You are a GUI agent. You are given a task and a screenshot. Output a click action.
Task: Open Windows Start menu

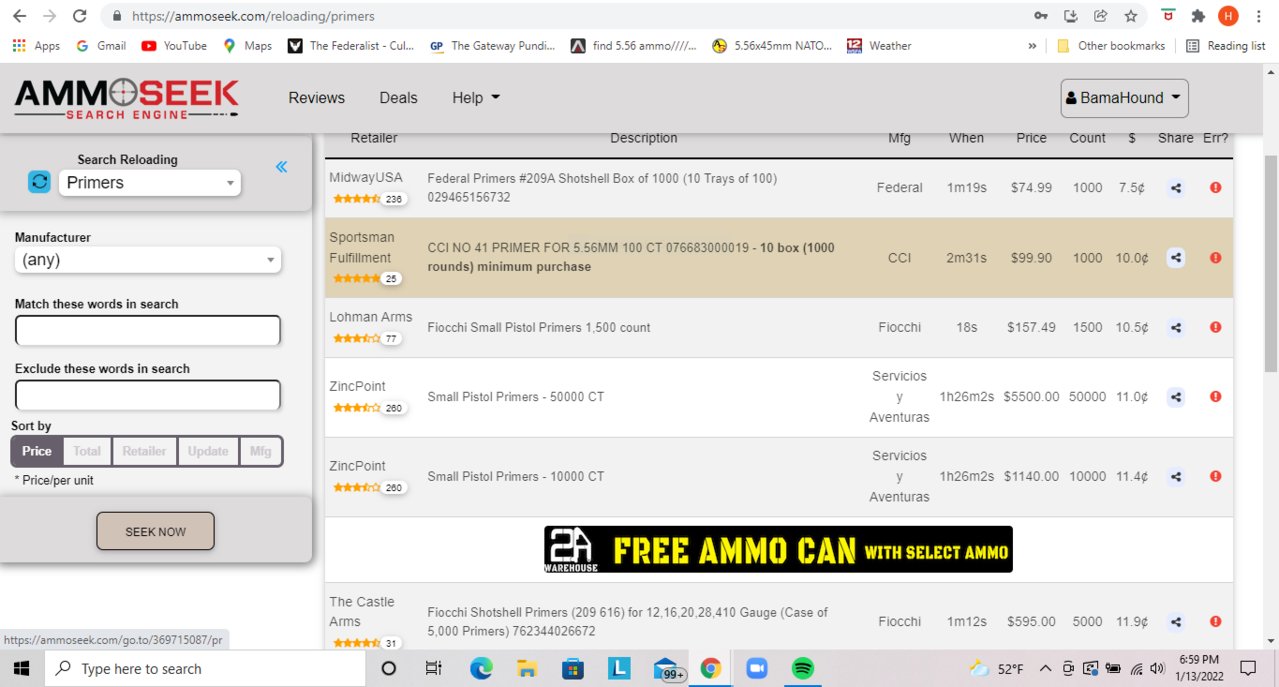23,669
